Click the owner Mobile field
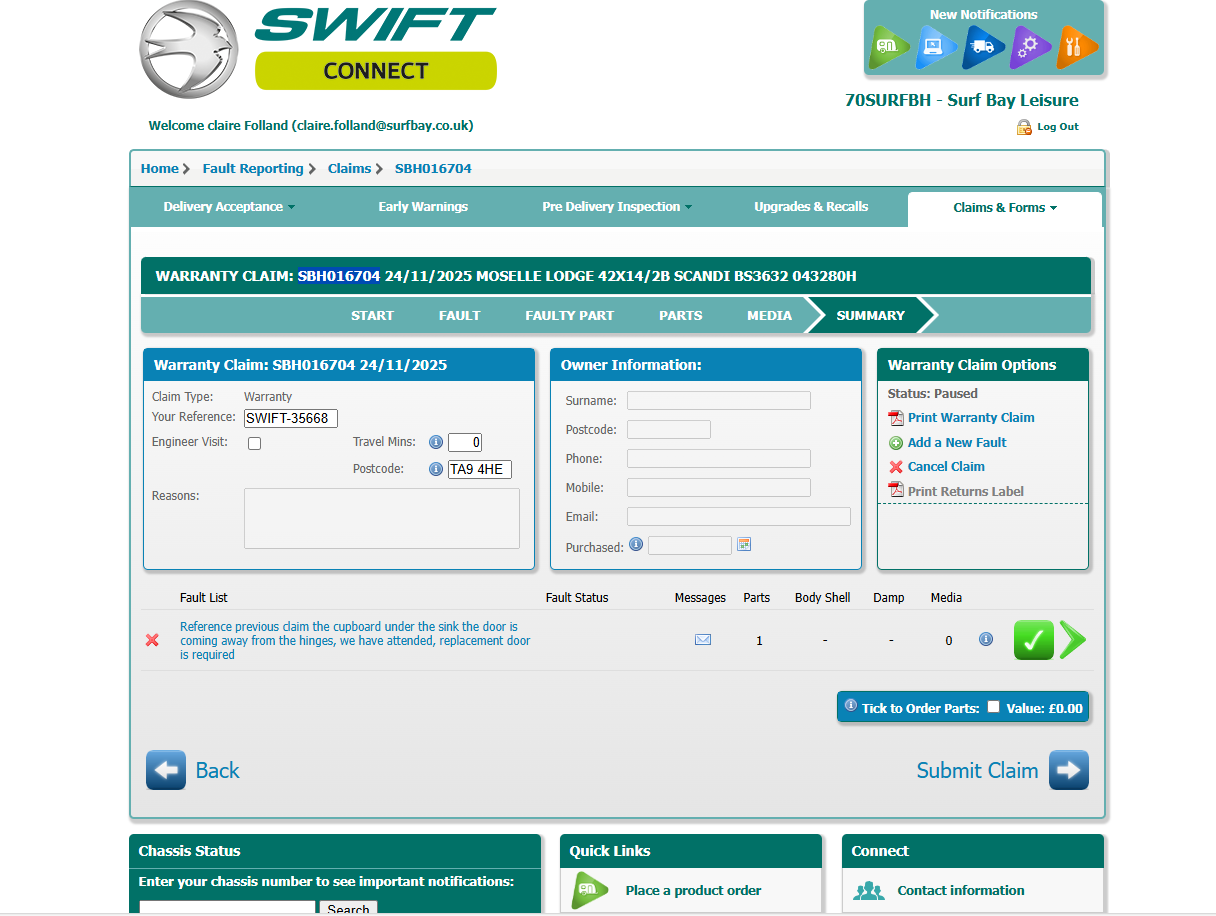This screenshot has height=916, width=1216. click(x=719, y=488)
